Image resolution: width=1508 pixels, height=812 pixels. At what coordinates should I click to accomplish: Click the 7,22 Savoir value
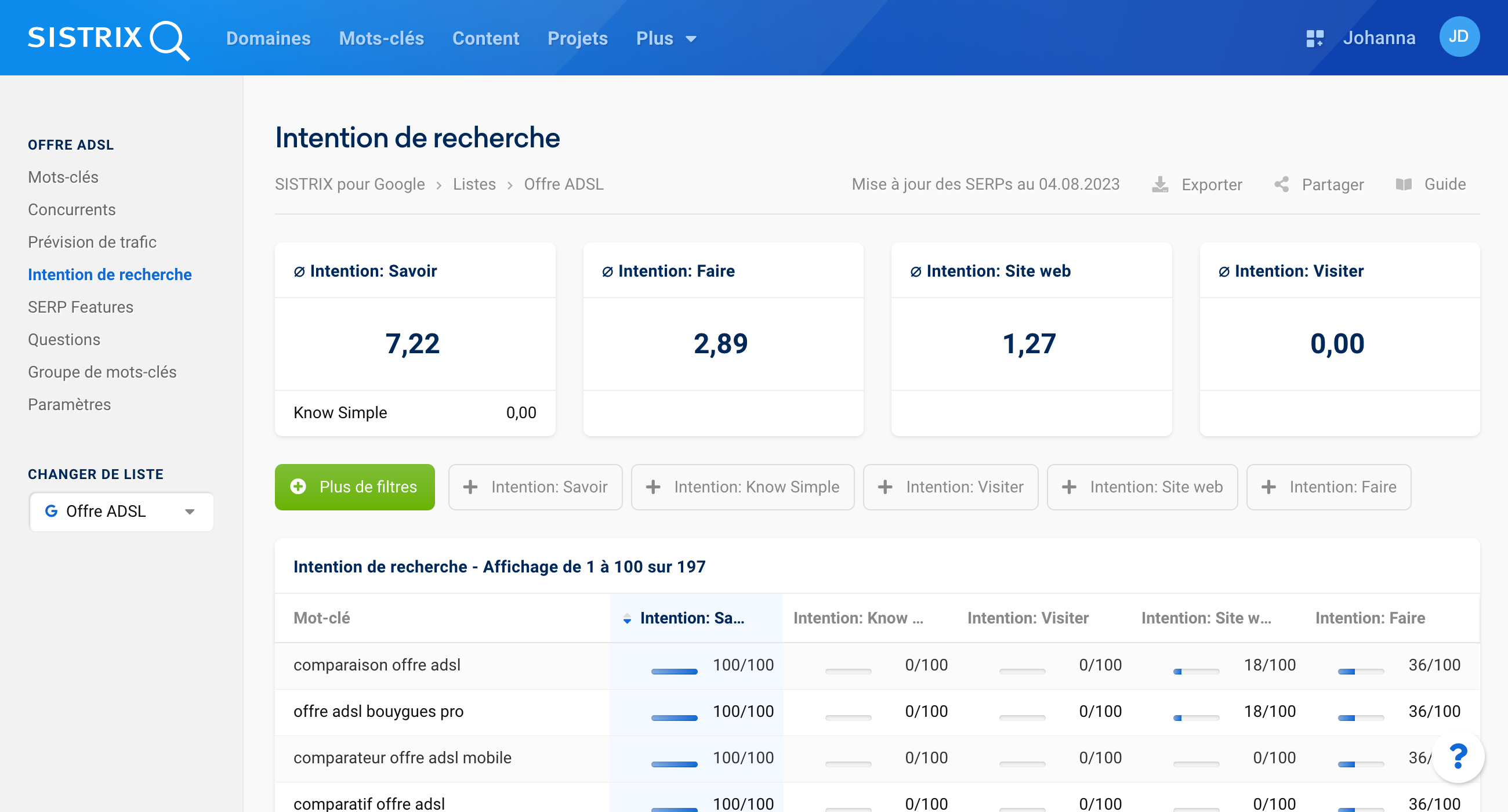412,344
